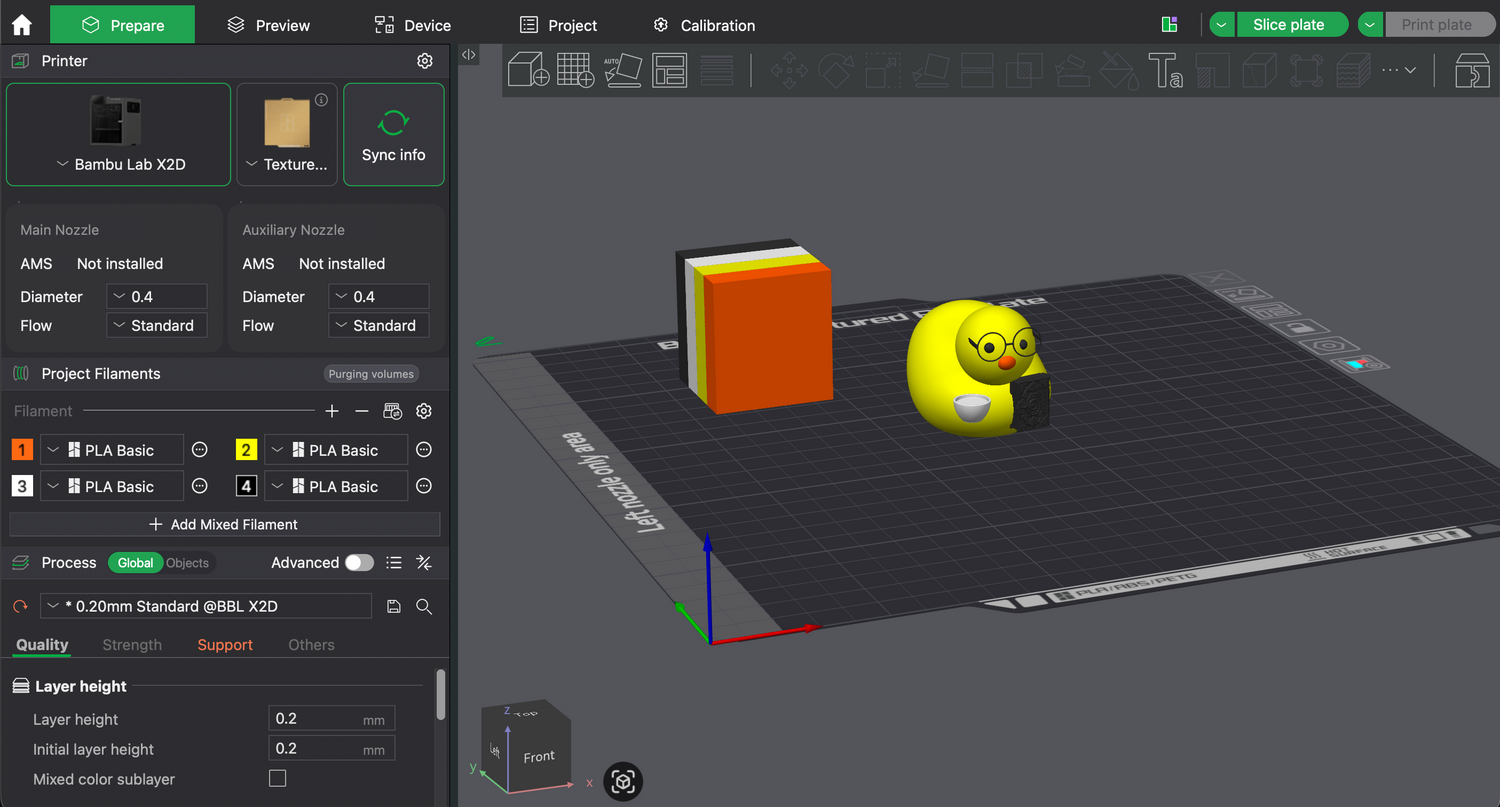Open the 0.20mm Standard process preset dropdown
This screenshot has width=1500, height=807.
206,606
